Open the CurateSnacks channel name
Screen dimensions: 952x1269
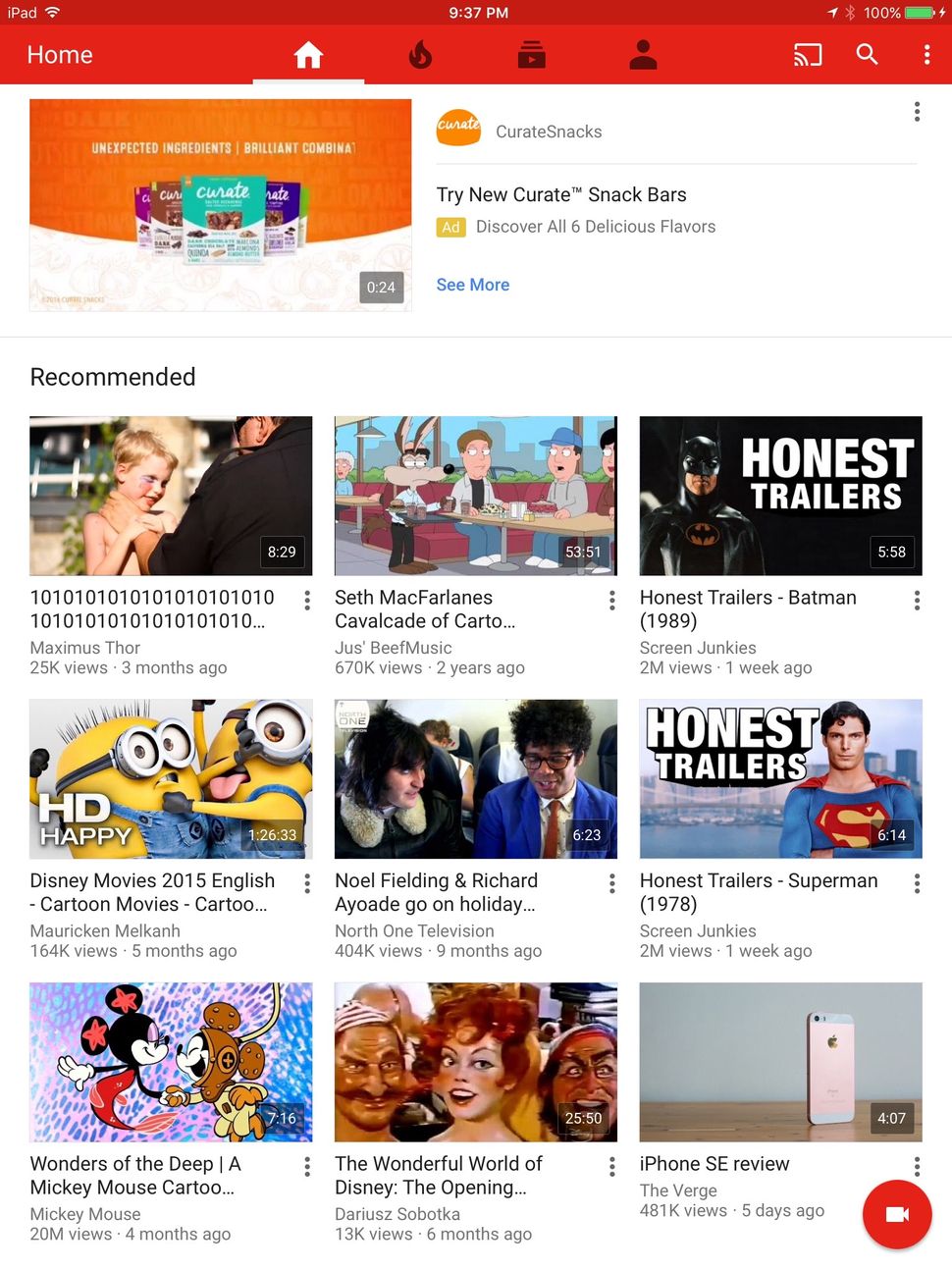[549, 132]
